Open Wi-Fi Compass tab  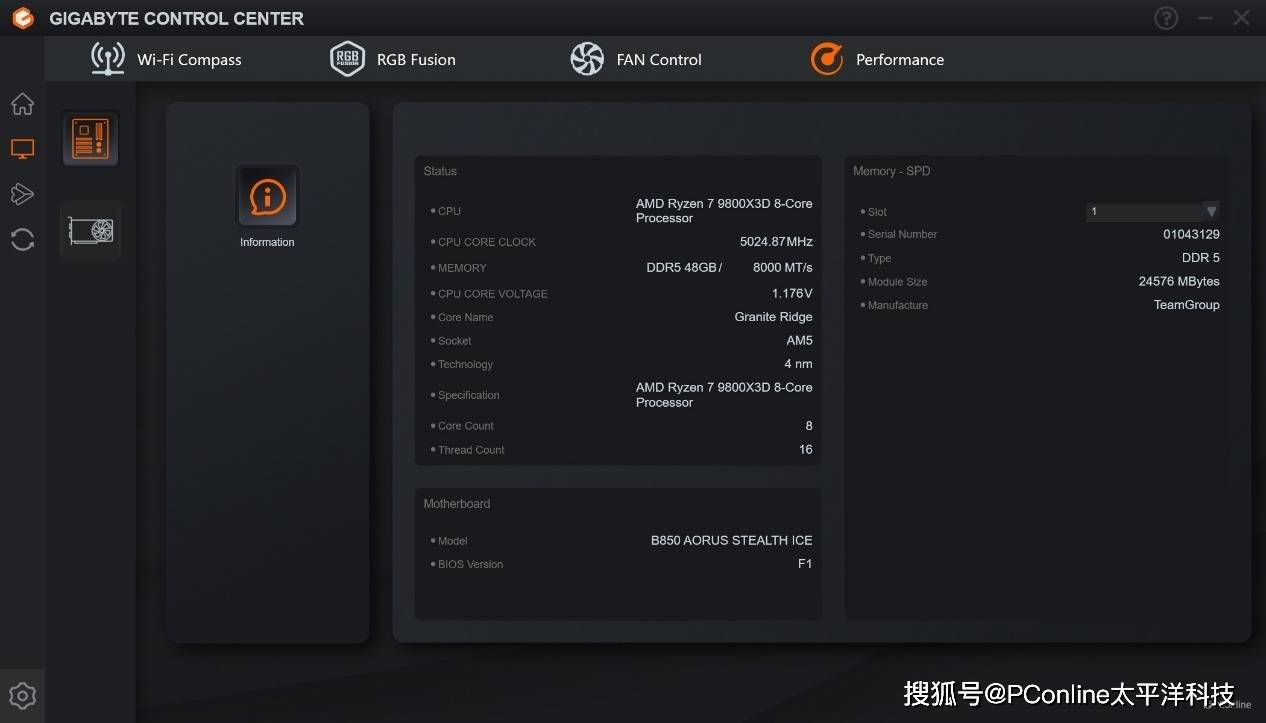click(166, 60)
